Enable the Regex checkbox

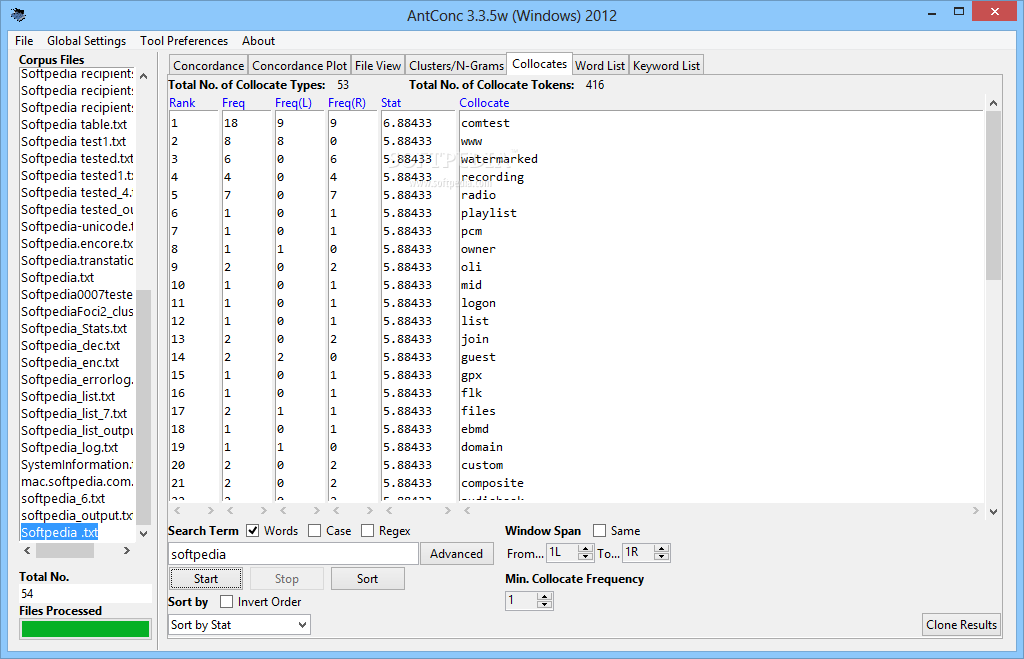coord(368,531)
